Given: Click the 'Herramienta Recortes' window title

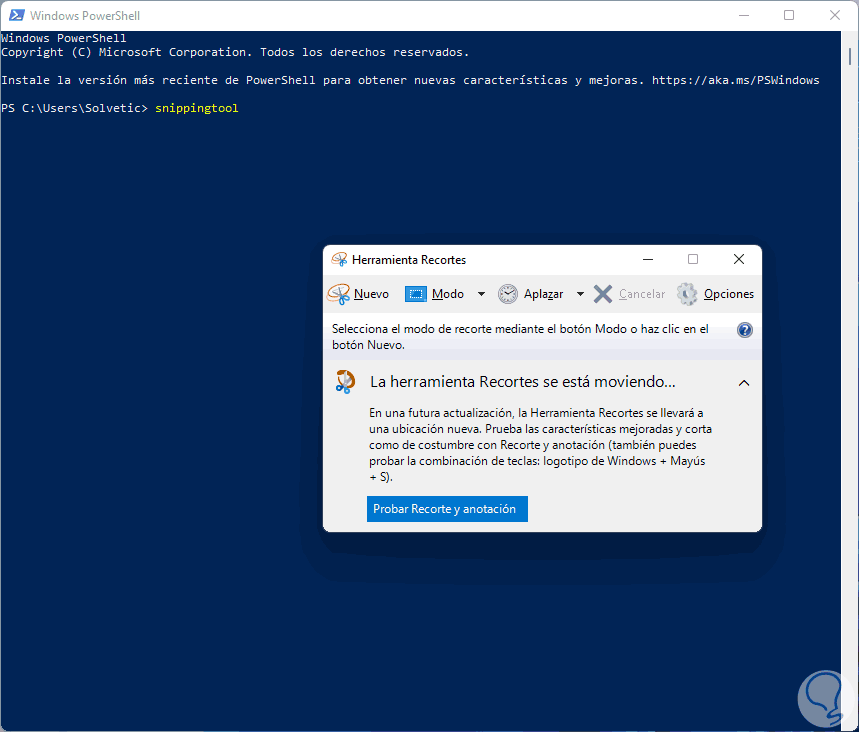Looking at the screenshot, I should 409,260.
